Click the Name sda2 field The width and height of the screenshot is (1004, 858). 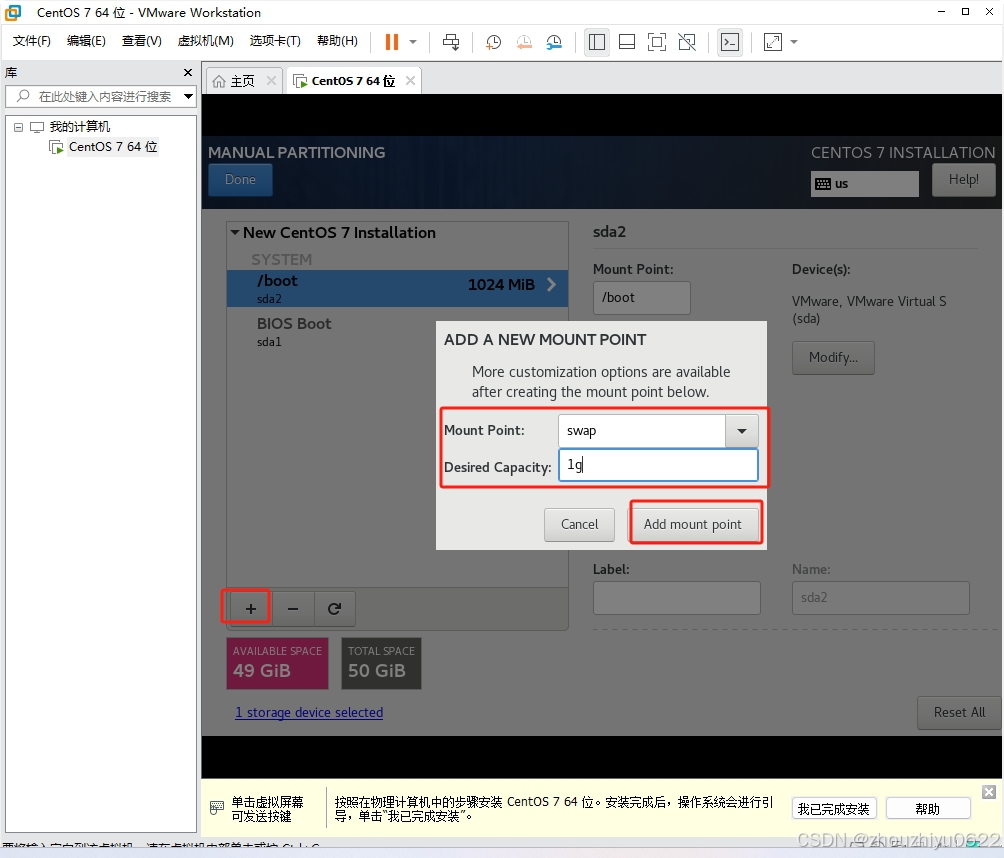point(880,598)
